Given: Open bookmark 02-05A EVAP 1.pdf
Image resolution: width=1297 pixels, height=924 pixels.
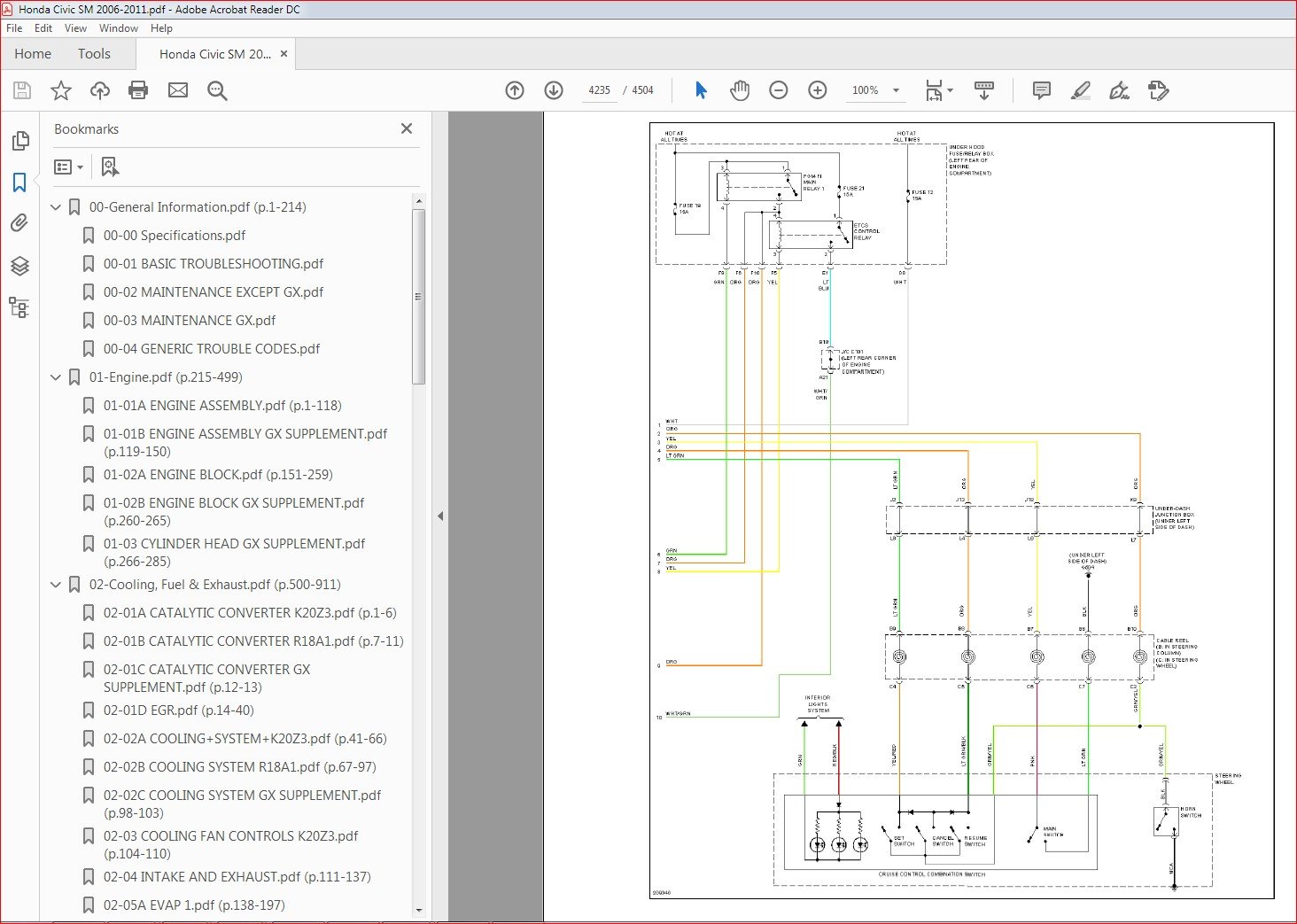Looking at the screenshot, I should pos(194,905).
